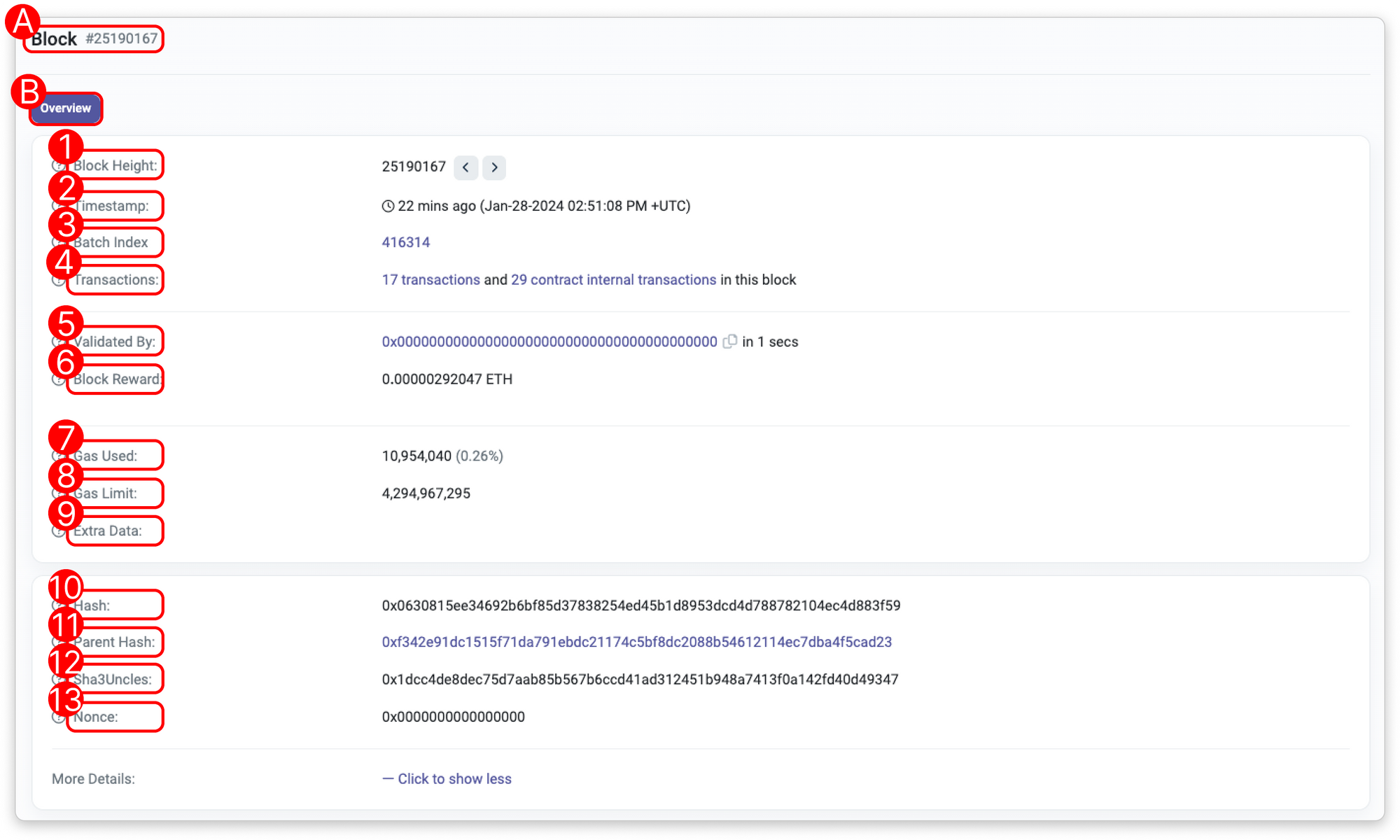The width and height of the screenshot is (1400, 840).
Task: Open the Parent Hash link
Action: point(636,642)
